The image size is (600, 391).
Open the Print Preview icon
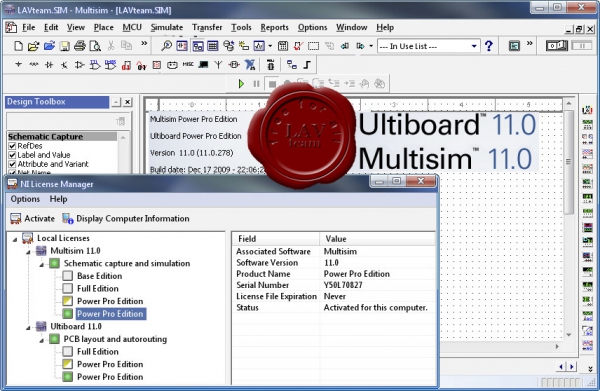click(x=95, y=46)
